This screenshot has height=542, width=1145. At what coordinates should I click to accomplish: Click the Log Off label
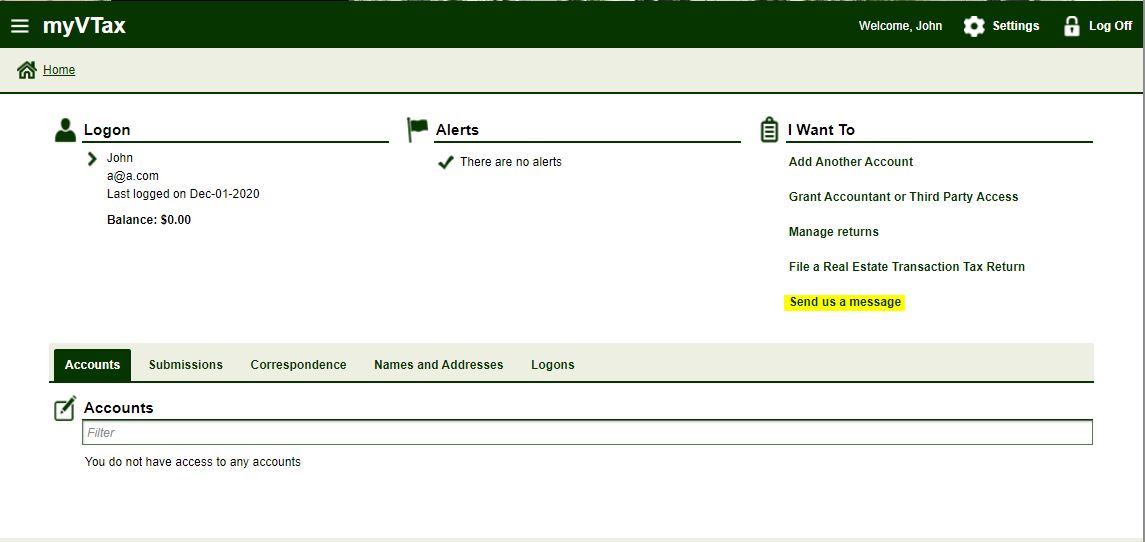coord(1111,26)
